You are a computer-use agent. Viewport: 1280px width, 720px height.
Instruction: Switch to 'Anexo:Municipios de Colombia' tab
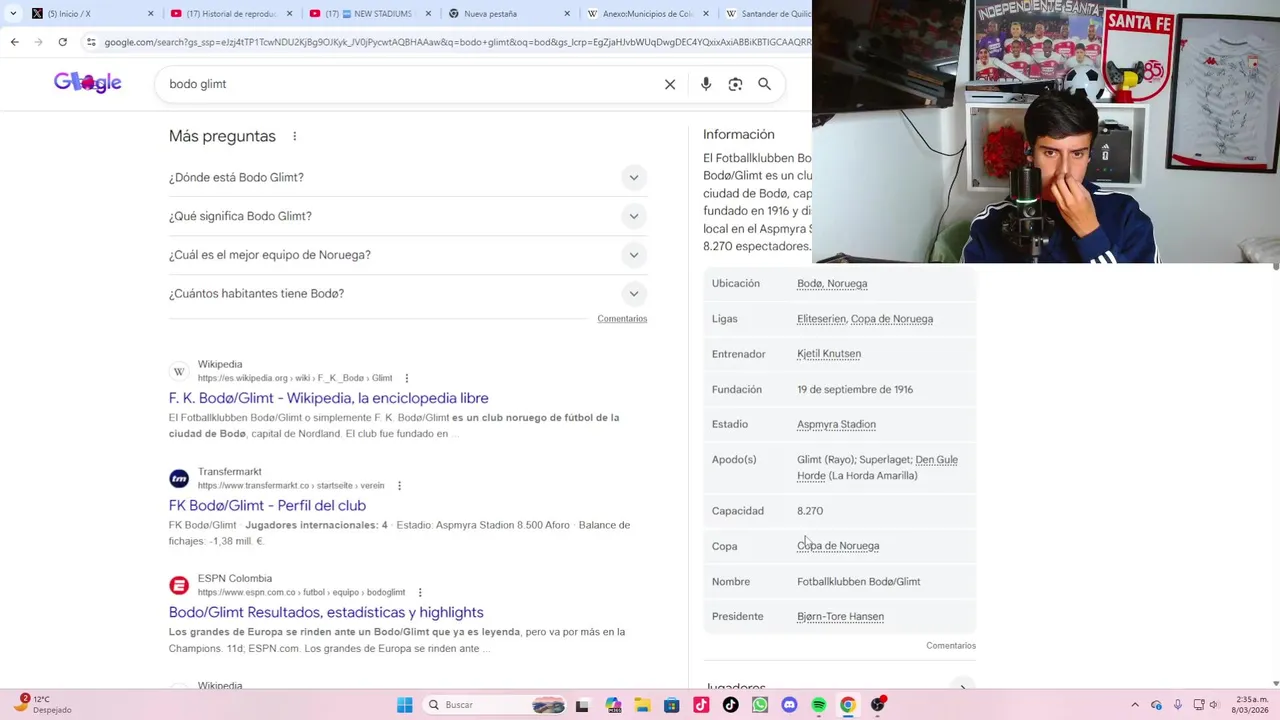coord(647,14)
